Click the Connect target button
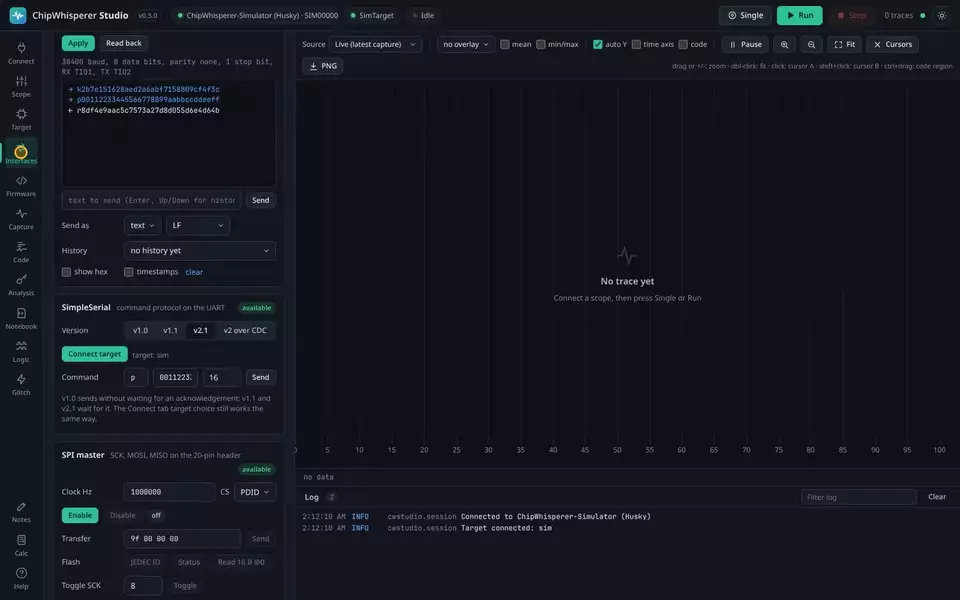The image size is (960, 600). point(94,354)
